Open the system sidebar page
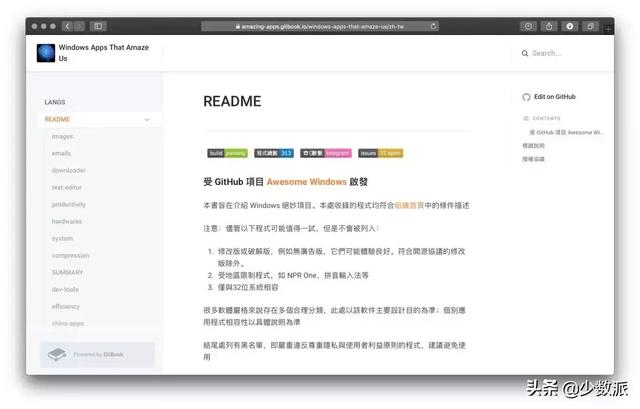This screenshot has width=640, height=409. [62, 238]
